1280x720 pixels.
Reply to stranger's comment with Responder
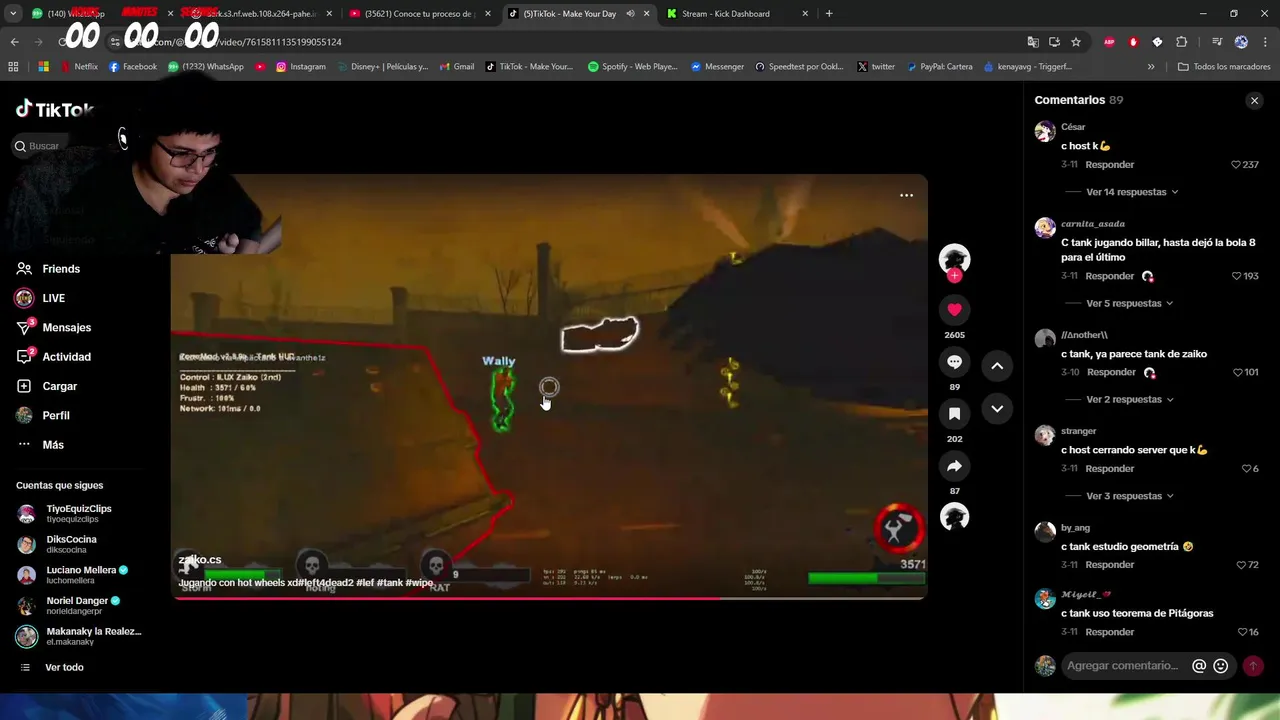tap(1110, 469)
